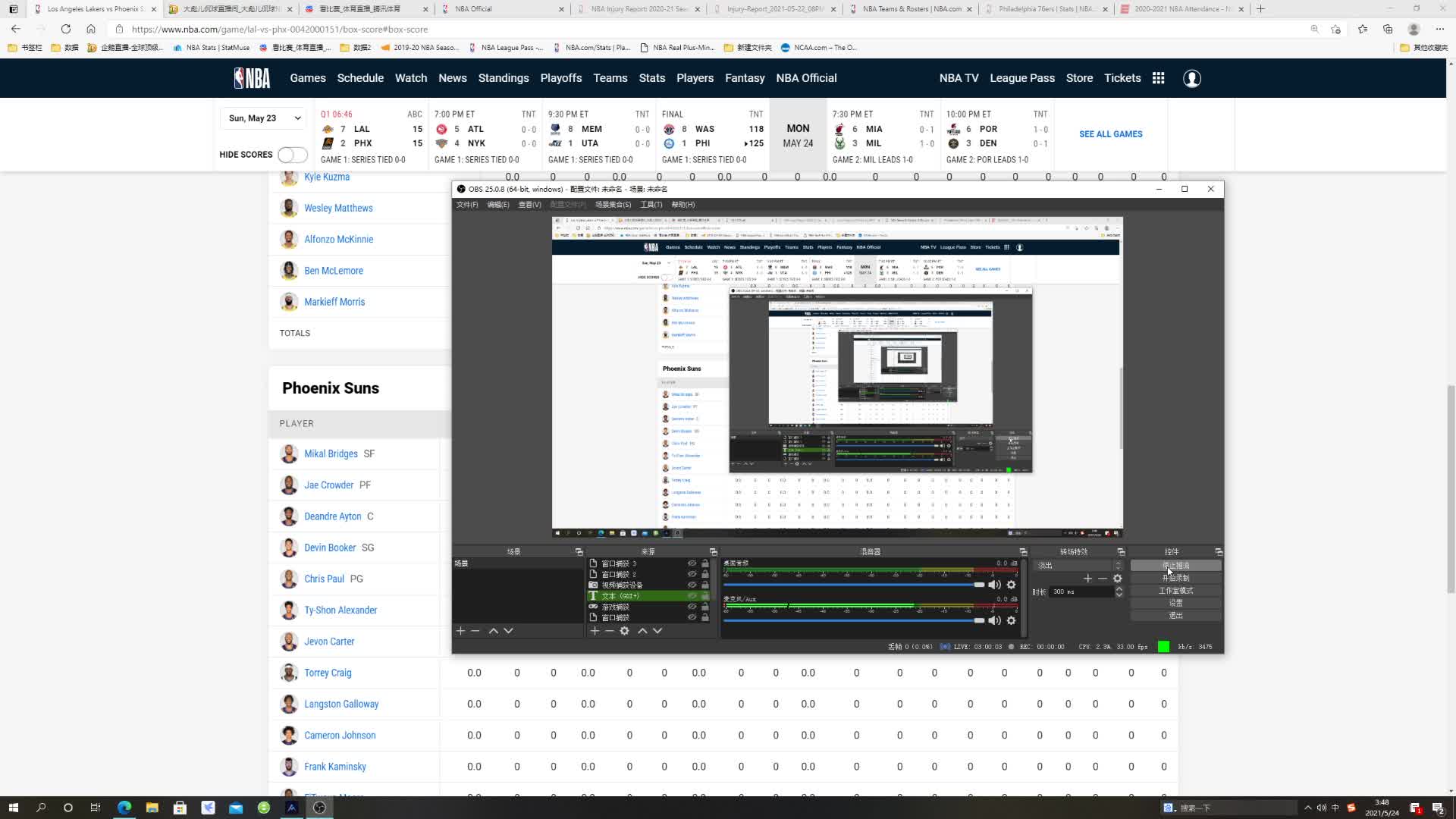
Task: Move selected source down arrow
Action: [x=657, y=631]
